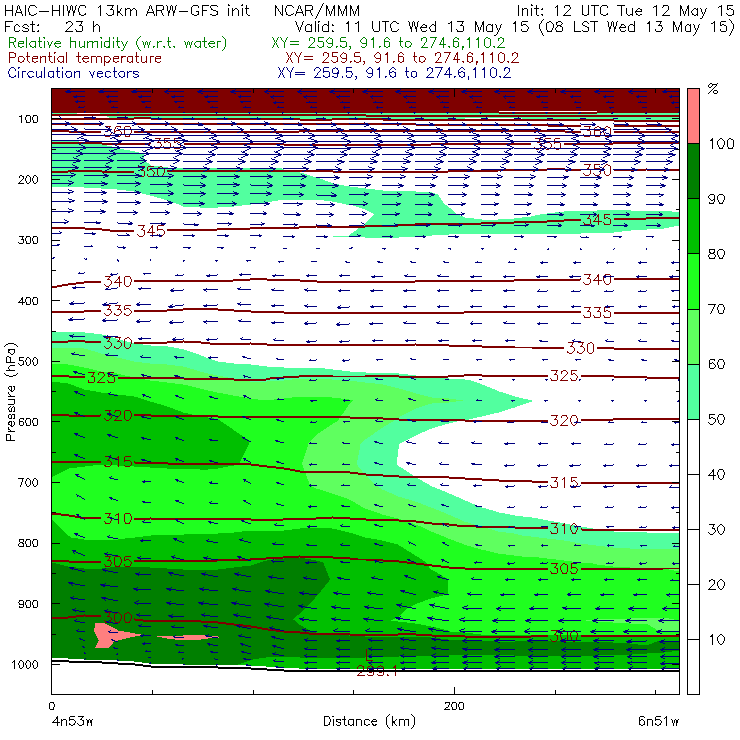Click the colorbar "70" value label
Viewport: 740px width, 740px height.
(x=716, y=309)
